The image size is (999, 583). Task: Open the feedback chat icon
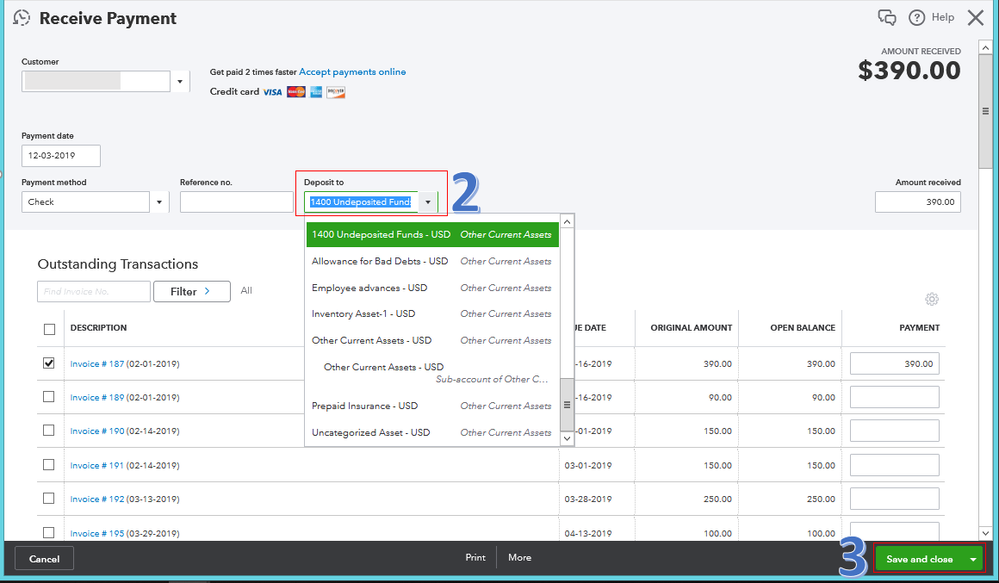click(887, 17)
